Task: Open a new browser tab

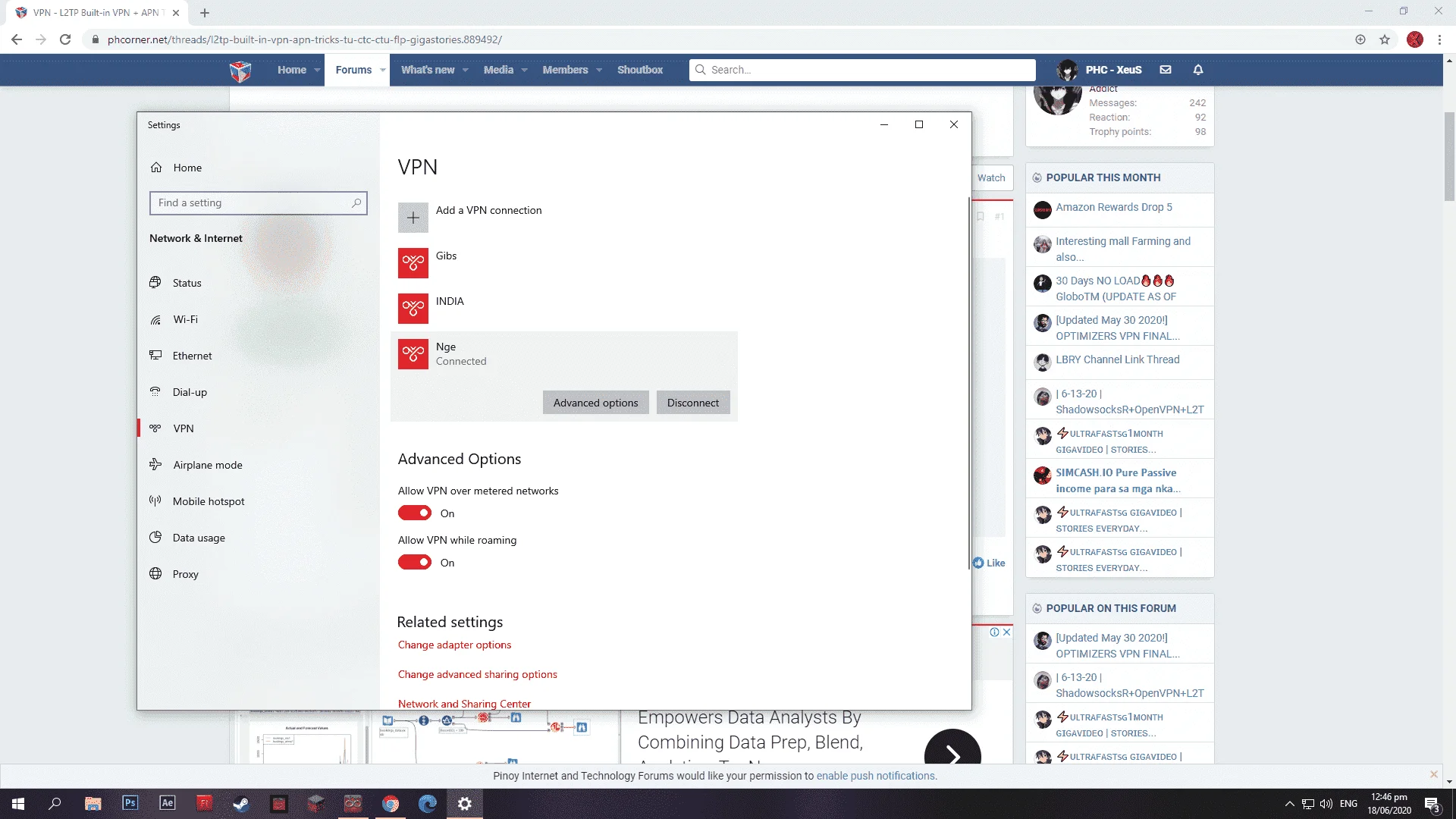Action: pos(205,13)
